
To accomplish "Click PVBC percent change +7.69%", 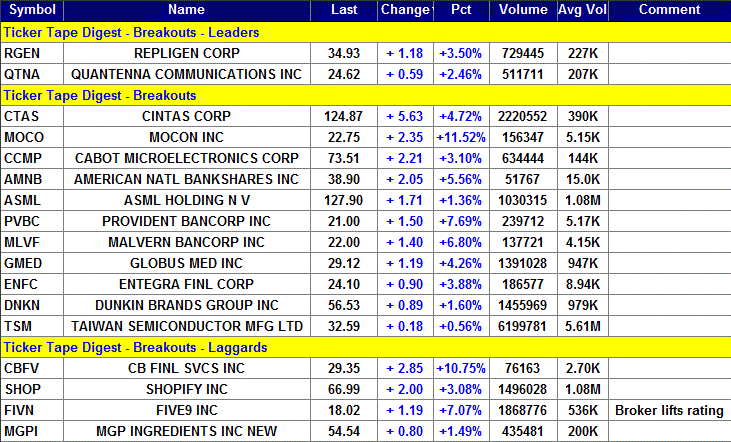I will (x=461, y=221).
